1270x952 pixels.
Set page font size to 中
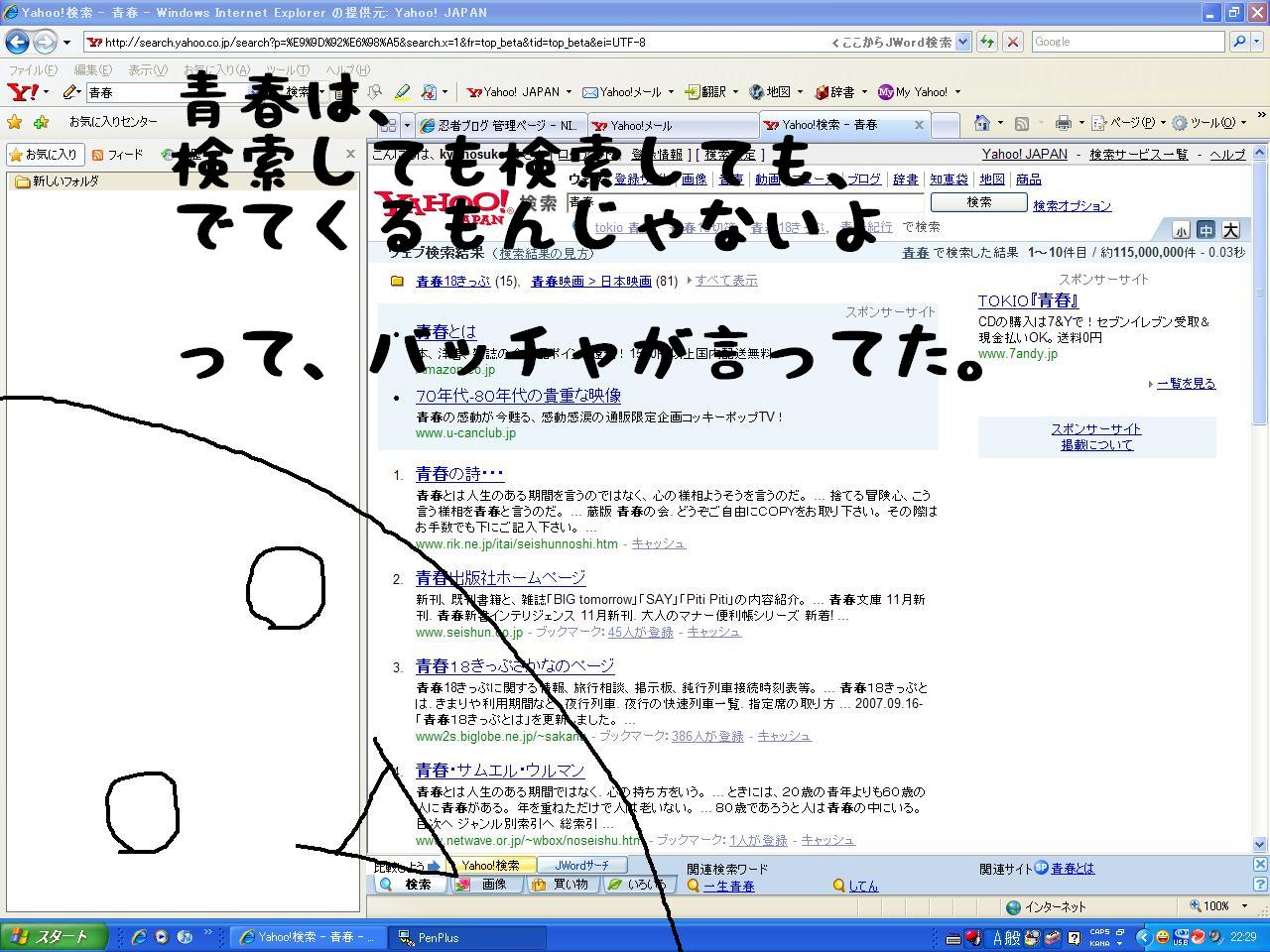click(1206, 230)
